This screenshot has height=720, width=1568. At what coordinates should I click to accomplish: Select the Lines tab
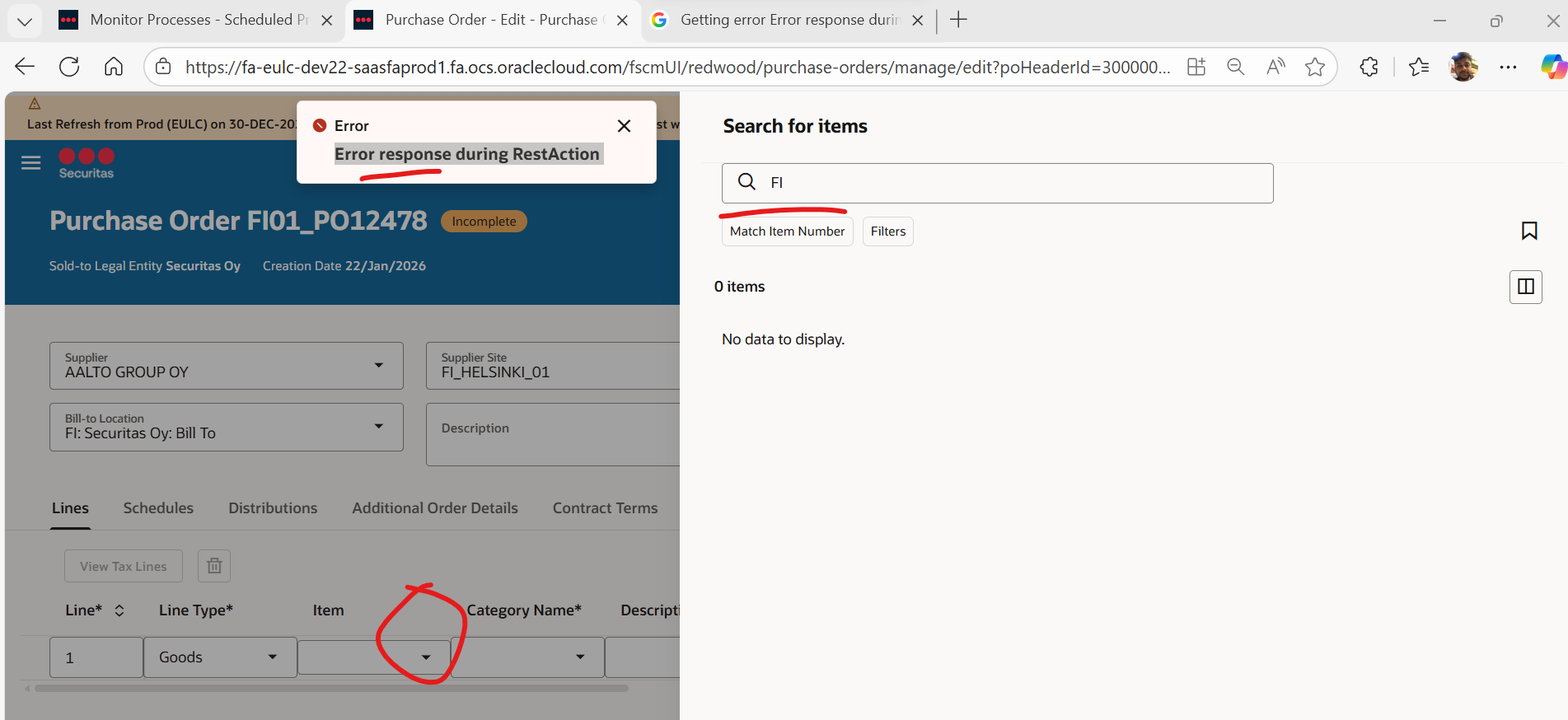(x=70, y=508)
